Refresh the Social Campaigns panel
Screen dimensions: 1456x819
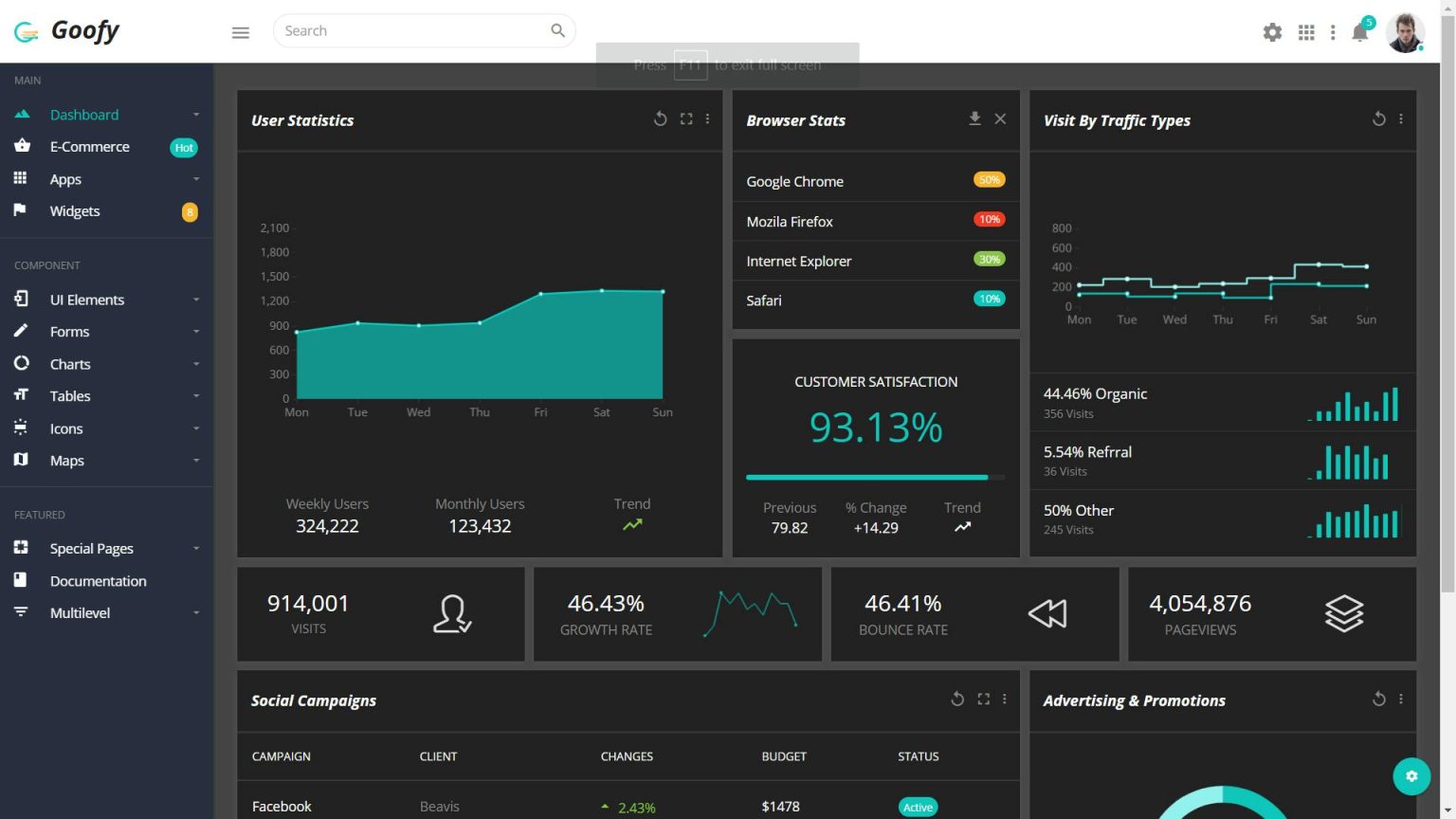(x=957, y=699)
